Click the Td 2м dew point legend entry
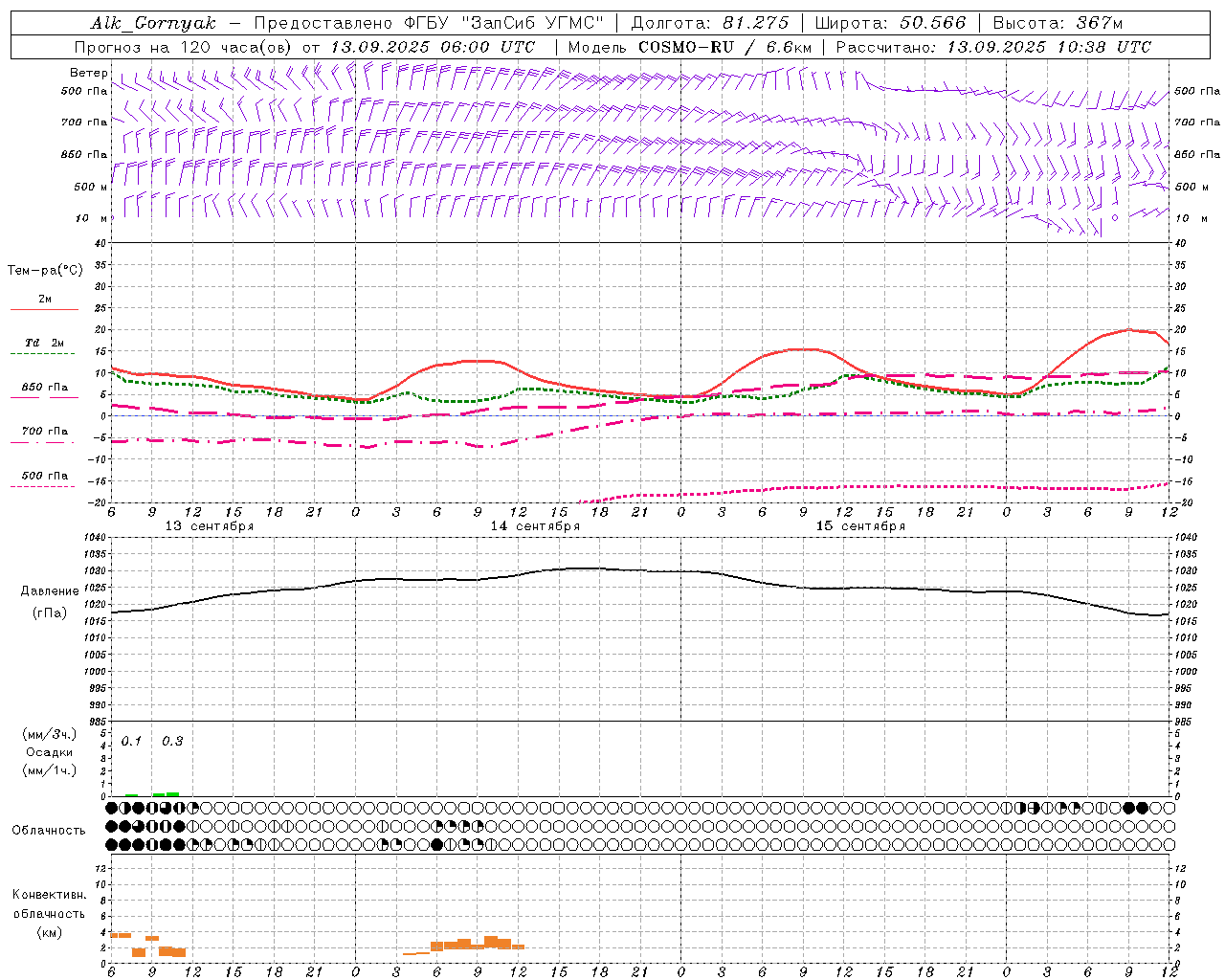The height and width of the screenshot is (980, 1225). 44,343
